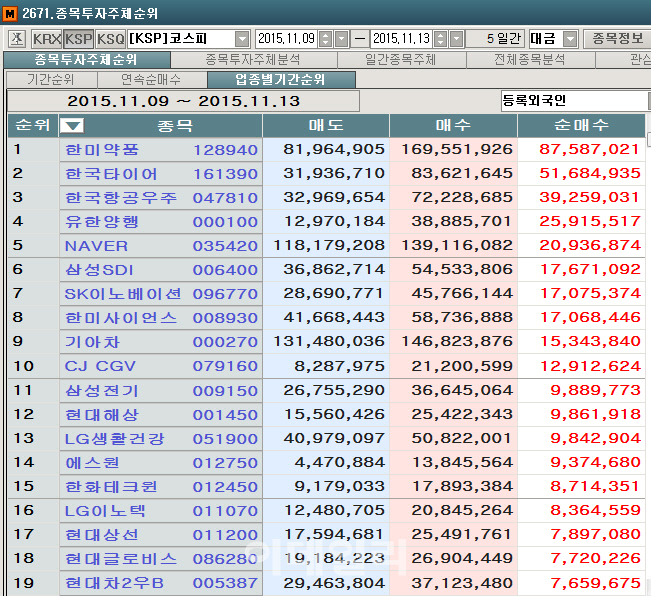Click the end date spinner arrows
Viewport: 651px width, 596px height.
pyautogui.click(x=441, y=39)
